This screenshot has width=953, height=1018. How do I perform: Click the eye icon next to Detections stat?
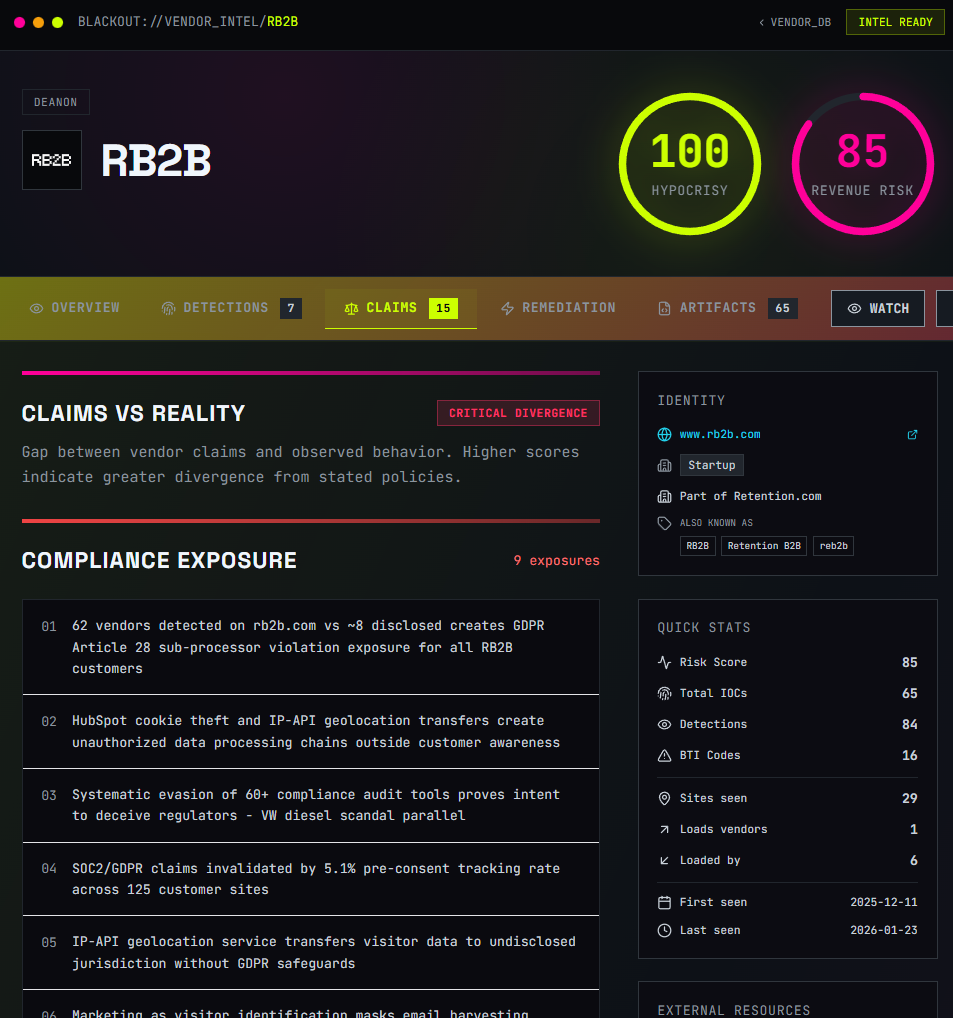[662, 724]
